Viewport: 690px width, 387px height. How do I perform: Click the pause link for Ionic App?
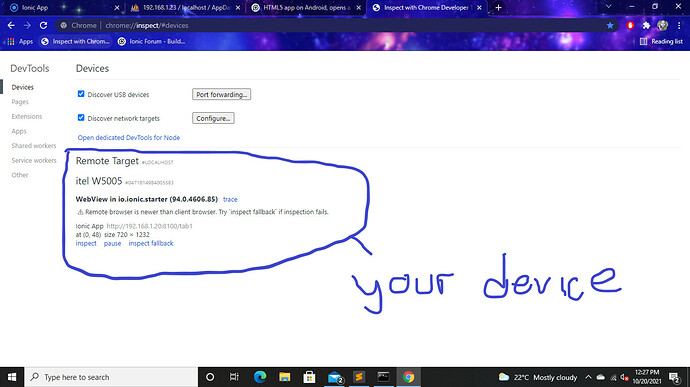coord(112,243)
